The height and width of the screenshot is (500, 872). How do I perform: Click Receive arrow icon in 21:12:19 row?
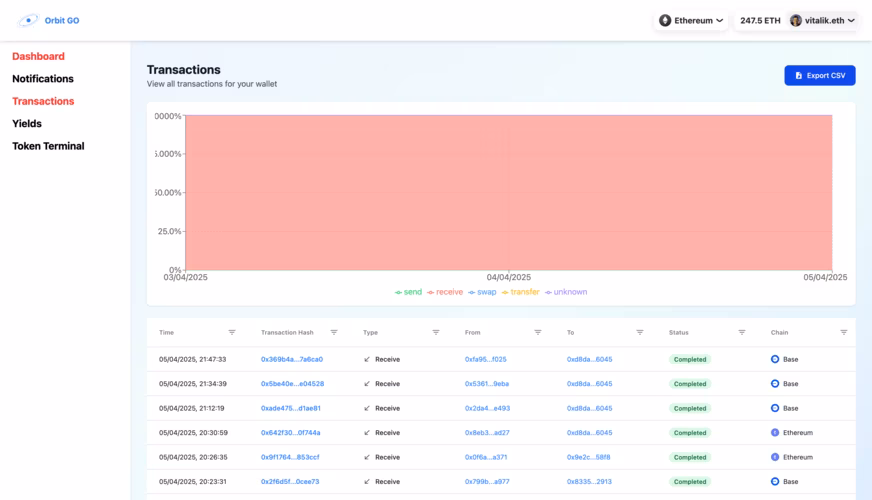[x=367, y=408]
